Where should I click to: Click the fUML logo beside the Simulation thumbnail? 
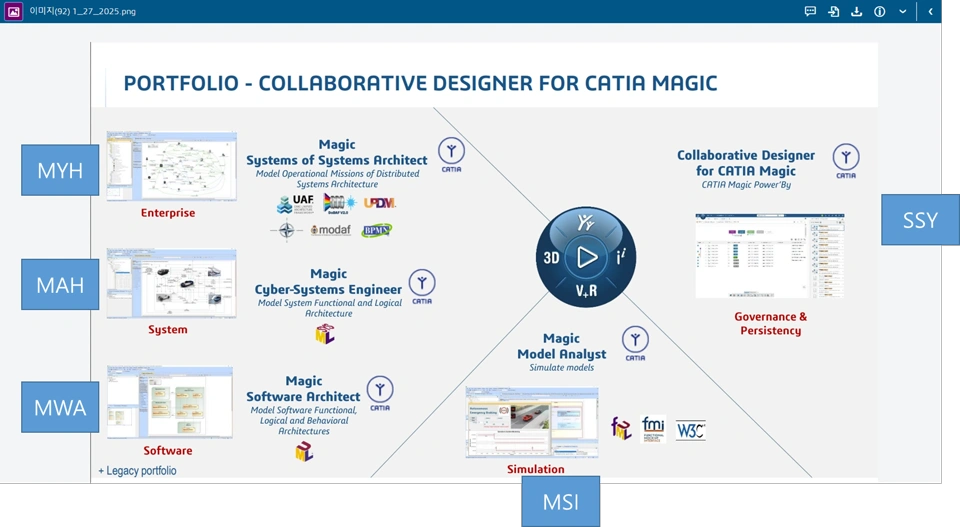(621, 428)
